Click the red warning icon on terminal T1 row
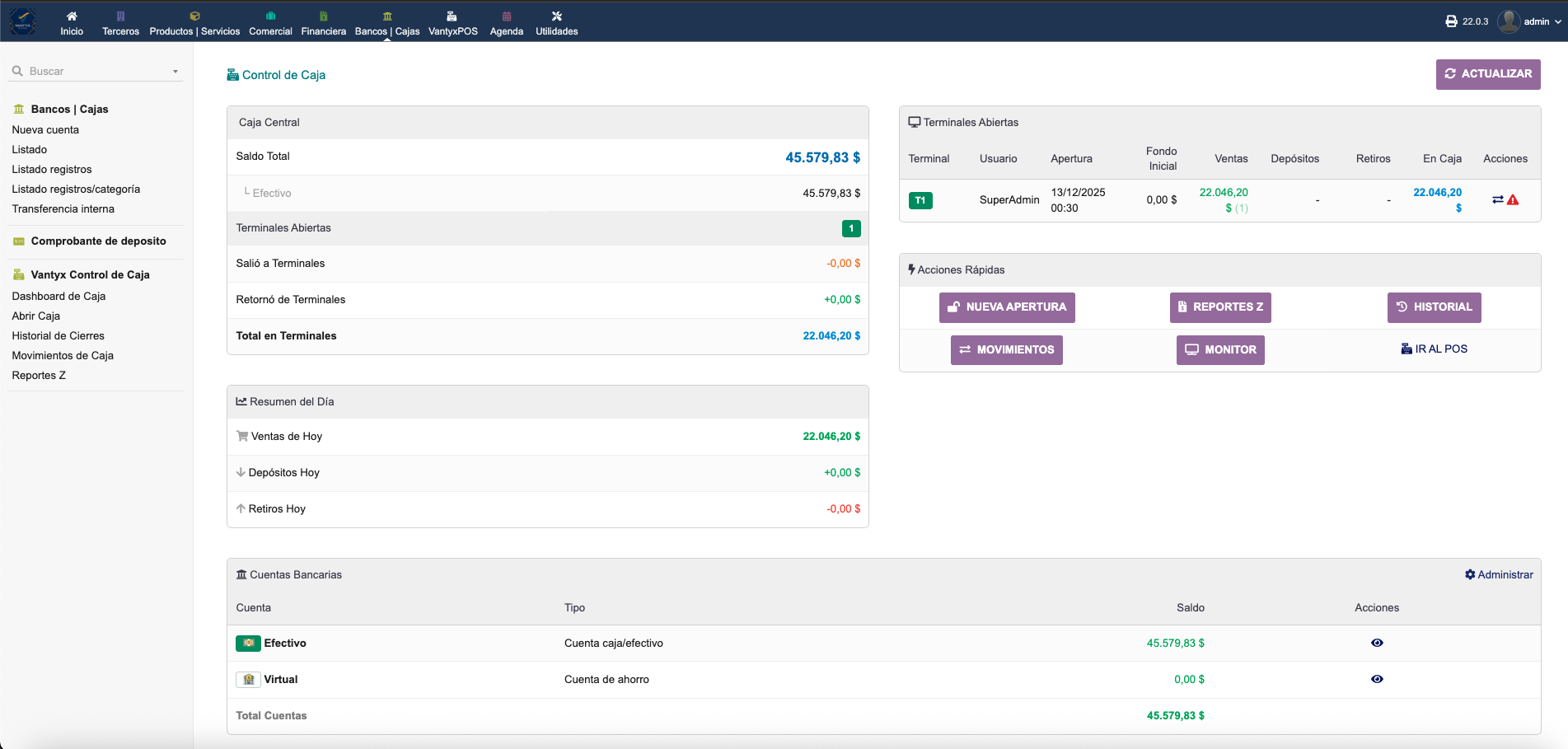Screen dimensions: 1568x749 1513,199
